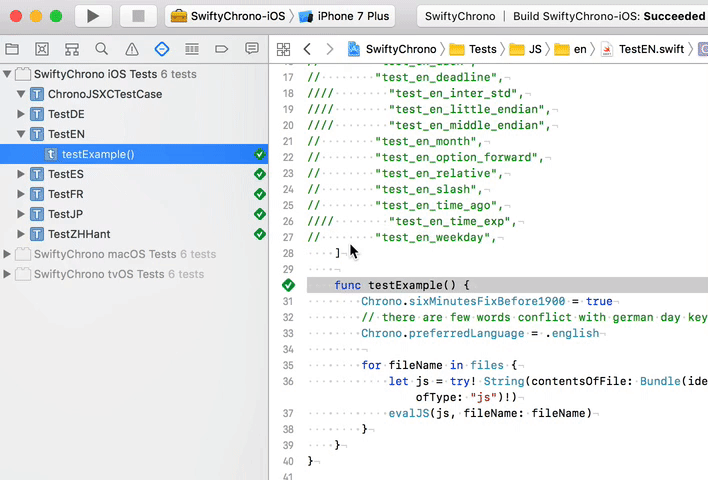Collapse SwiftyChrono iOS Tests group

7,74
